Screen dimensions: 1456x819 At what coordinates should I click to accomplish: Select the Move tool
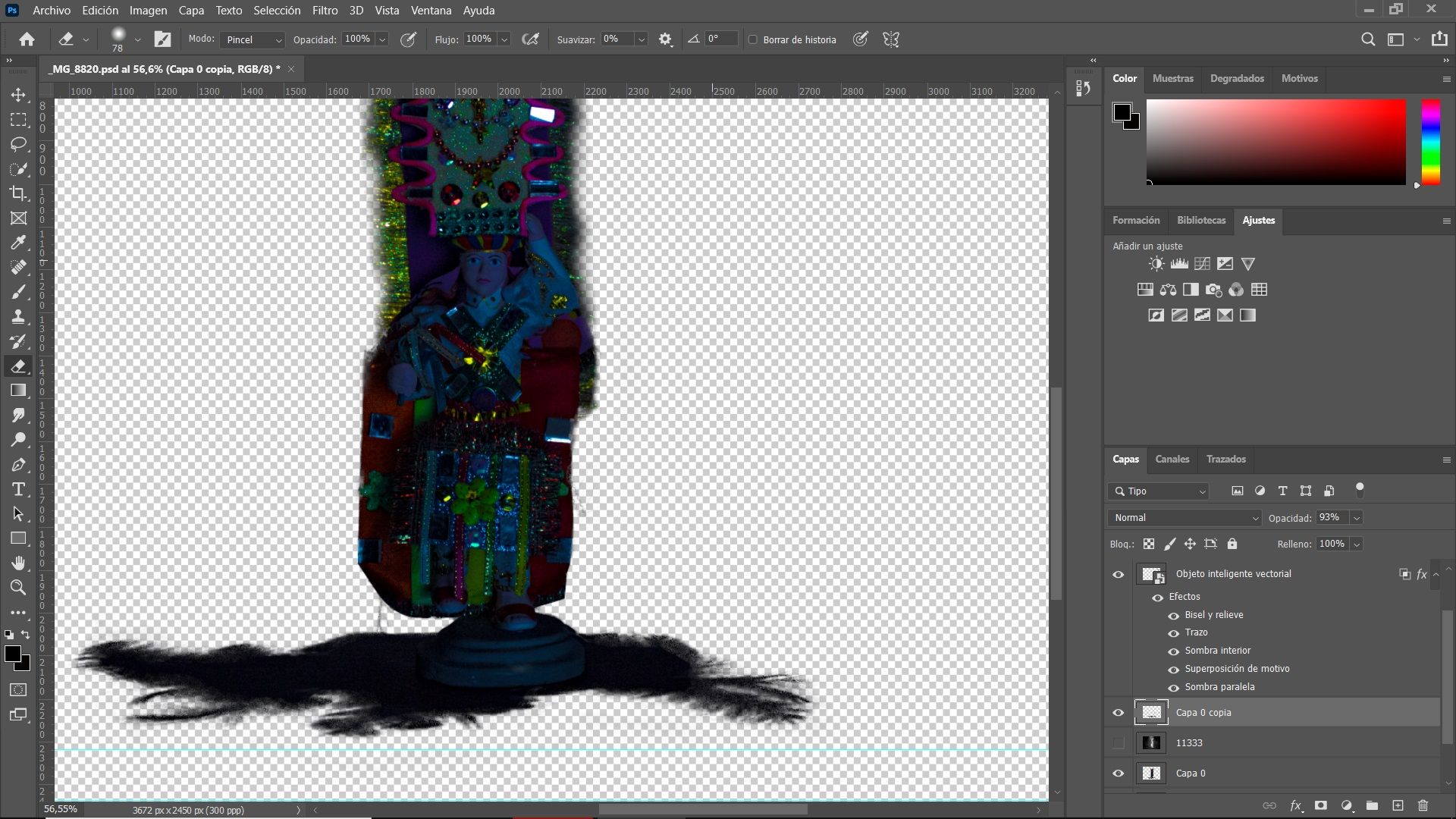[x=18, y=95]
